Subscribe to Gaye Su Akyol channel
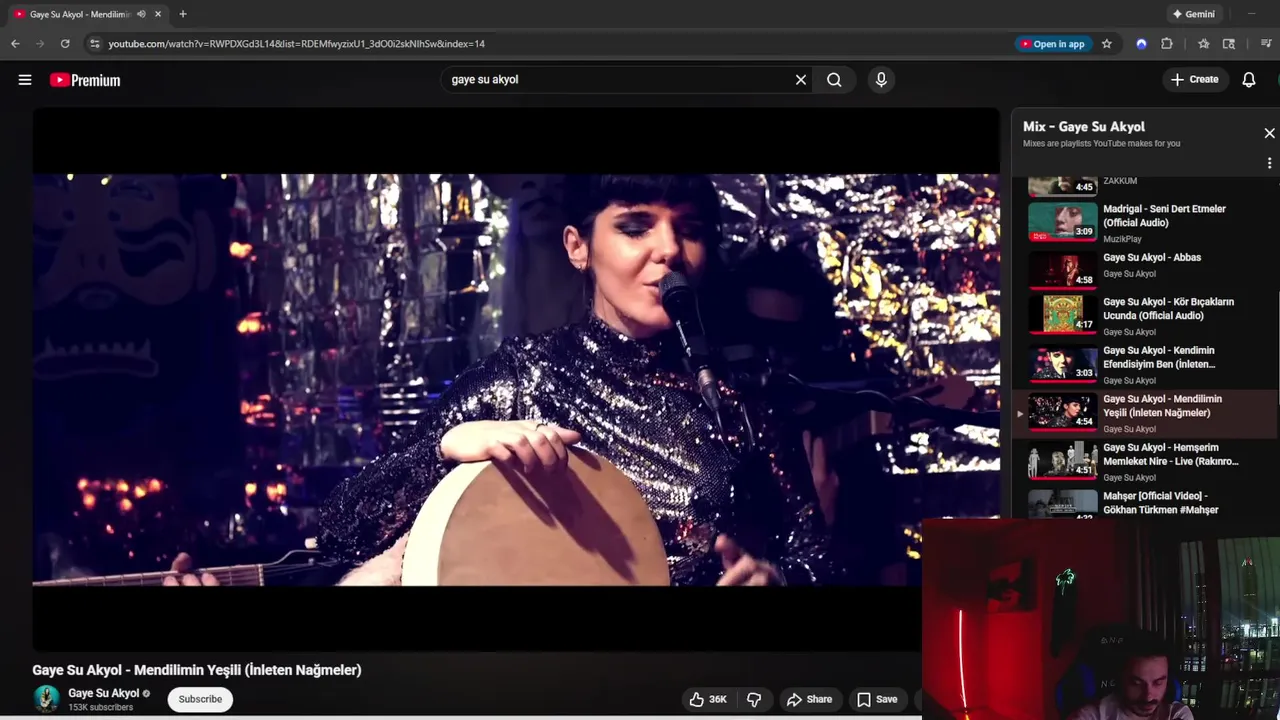The width and height of the screenshot is (1280, 720). (200, 699)
